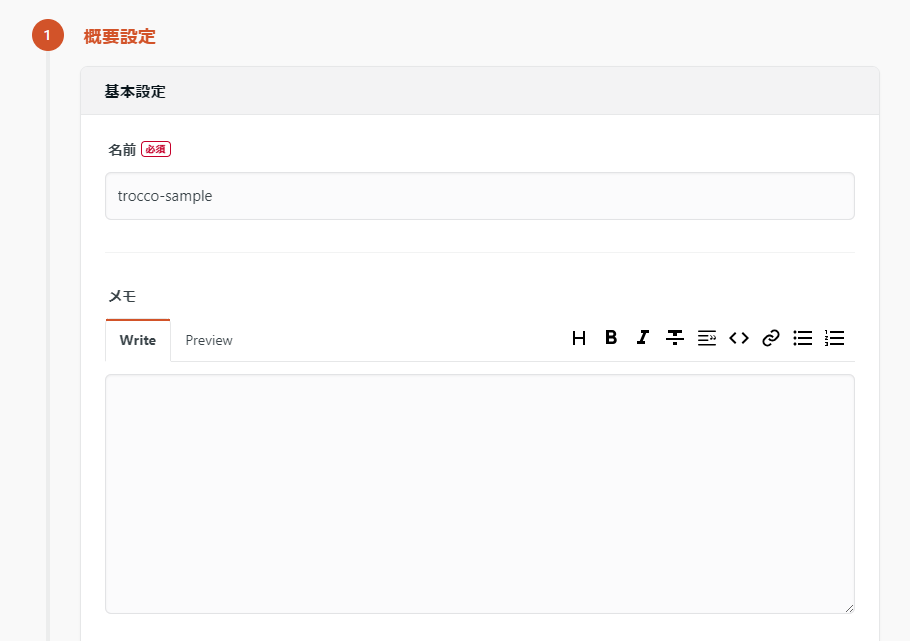
Task: Add a numbered list in memo
Action: (834, 338)
